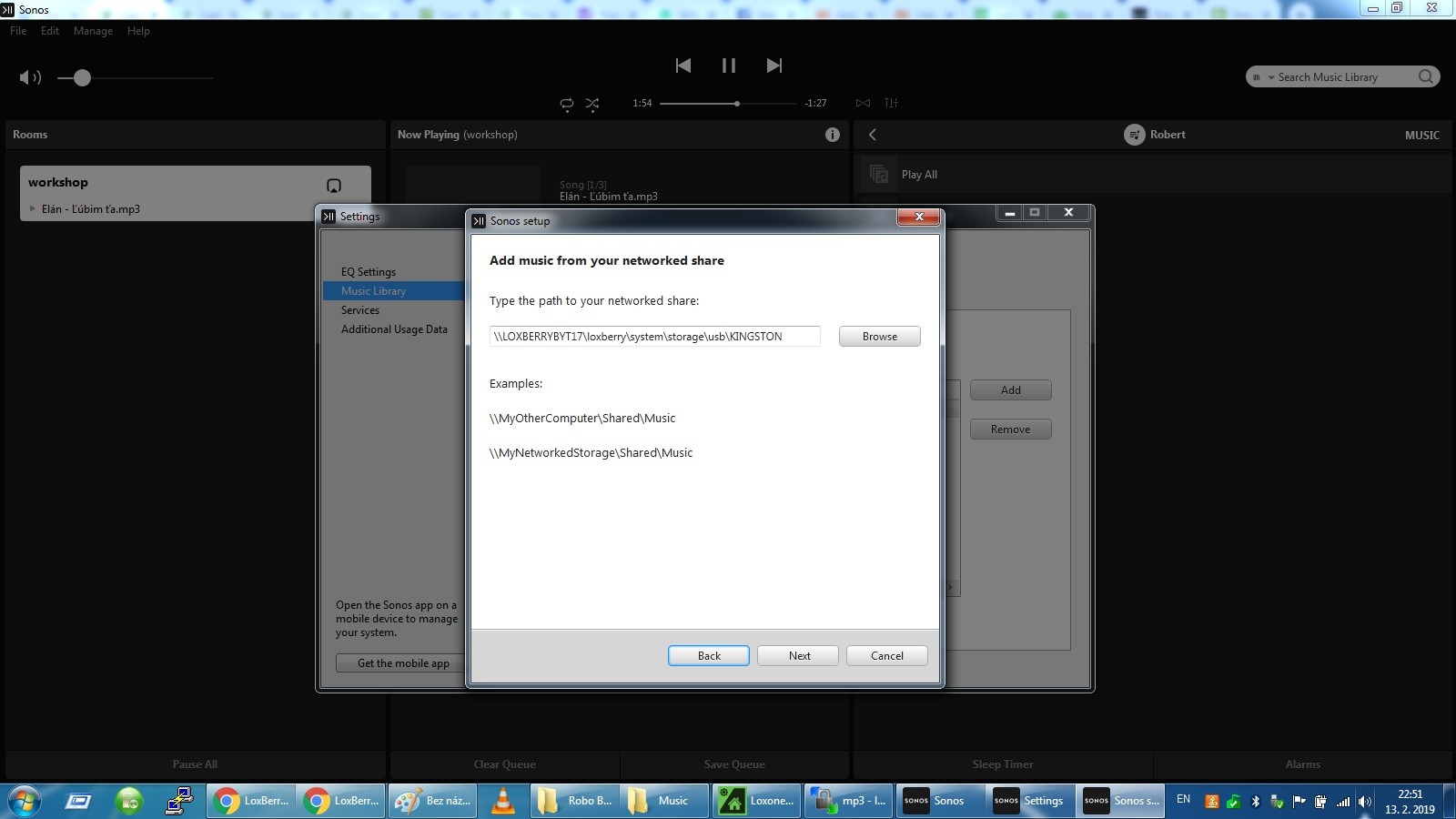Click the networked share path field
The image size is (1456, 819).
[654, 337]
